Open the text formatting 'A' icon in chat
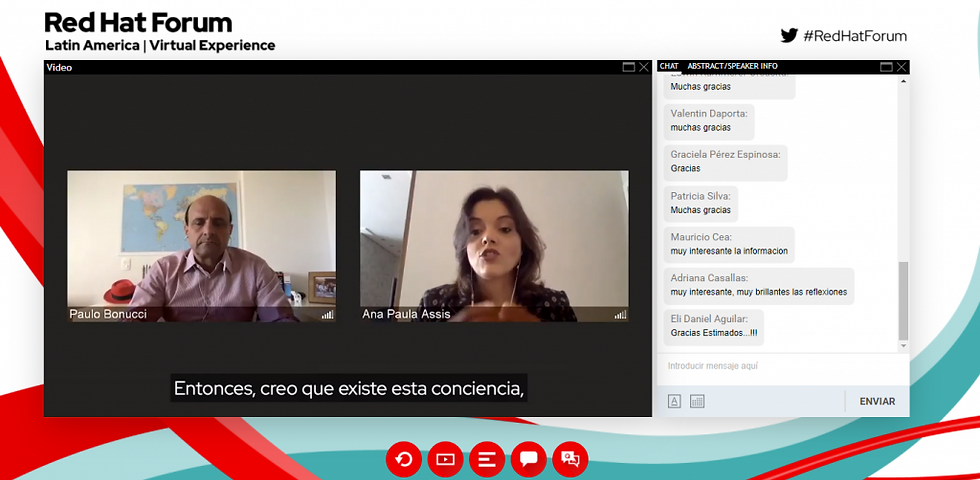 (x=674, y=401)
